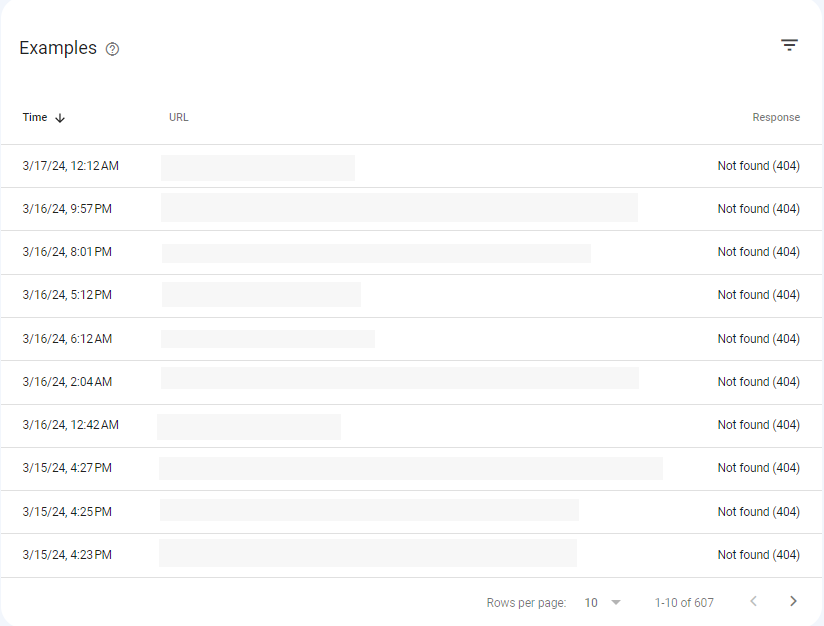Sort the table by the Response column
The height and width of the screenshot is (626, 824).
click(776, 117)
